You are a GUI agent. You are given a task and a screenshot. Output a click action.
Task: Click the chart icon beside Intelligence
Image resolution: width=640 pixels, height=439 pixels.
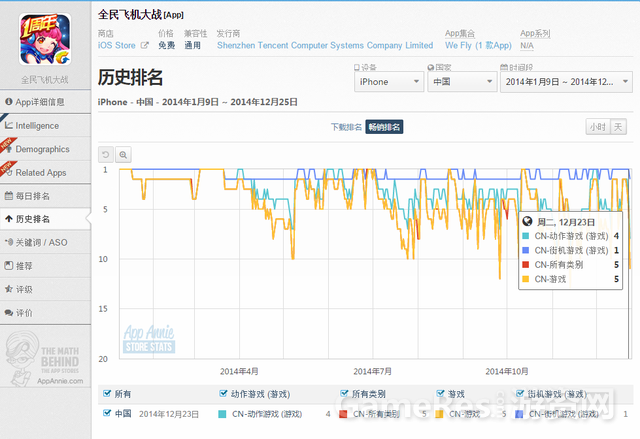point(9,125)
